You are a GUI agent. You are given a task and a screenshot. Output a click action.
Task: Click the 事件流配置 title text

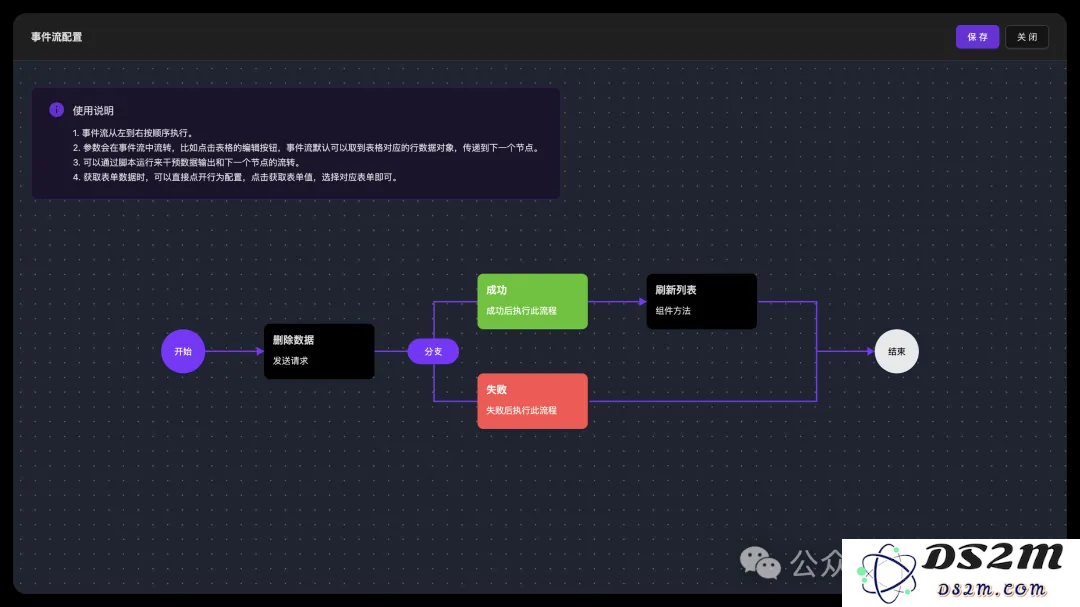point(56,37)
